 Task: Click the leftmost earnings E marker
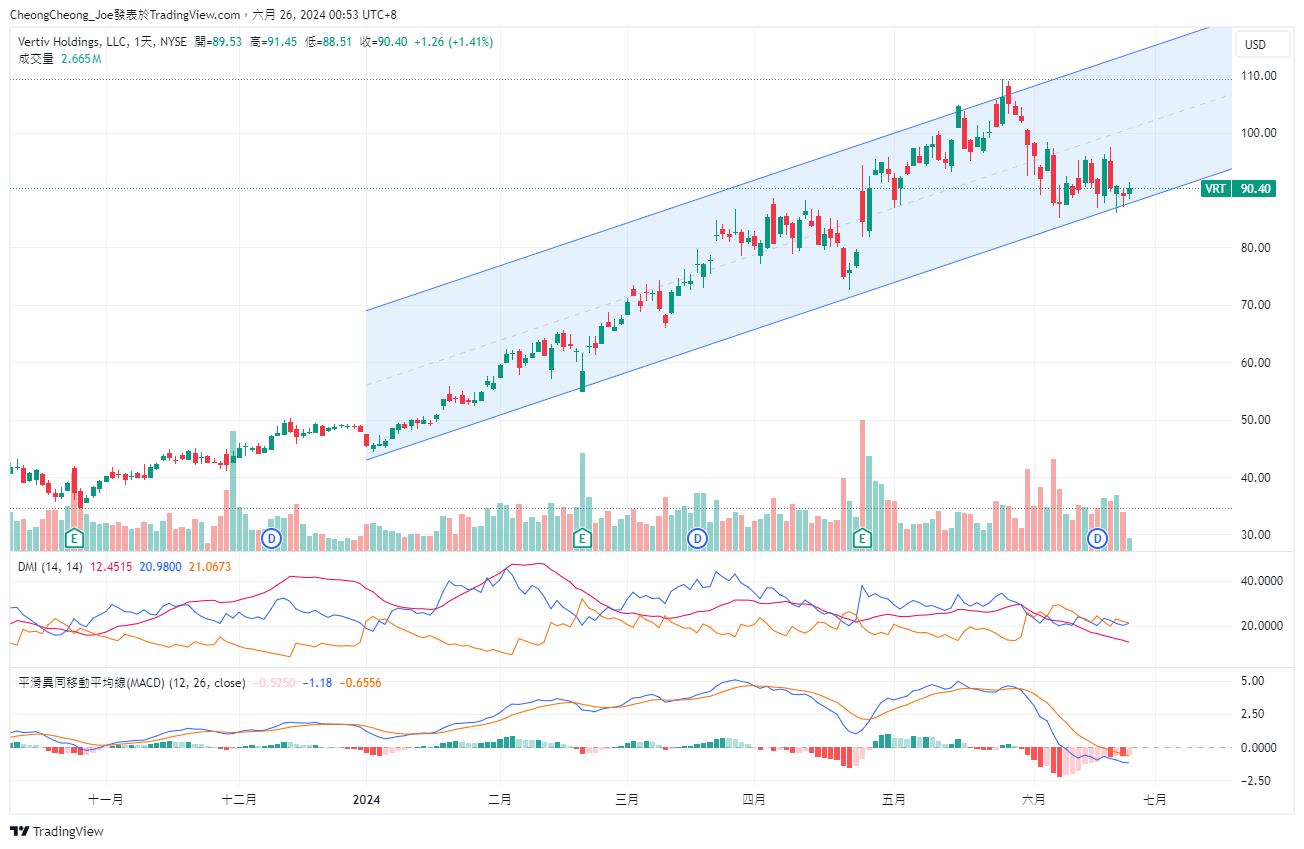click(x=74, y=539)
